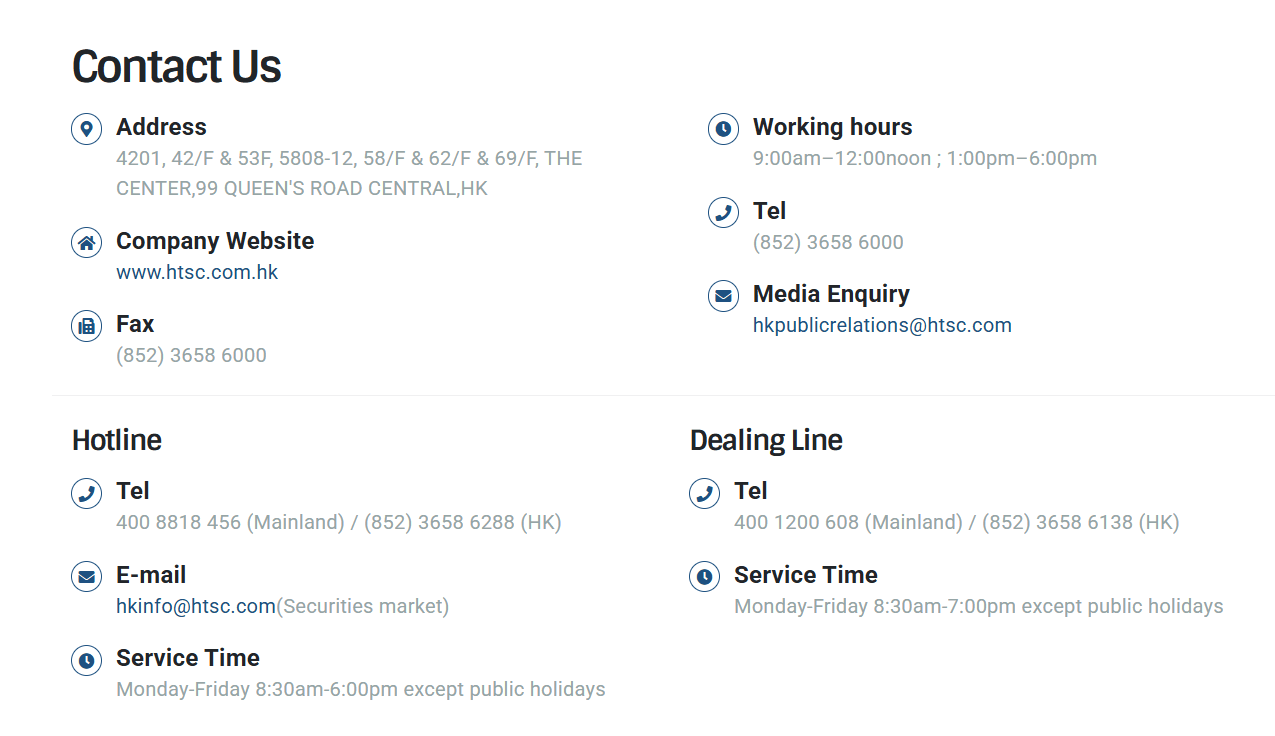Click the clock icon beside Hotline Service Time
Screen dimensions: 1275x736
point(87,660)
